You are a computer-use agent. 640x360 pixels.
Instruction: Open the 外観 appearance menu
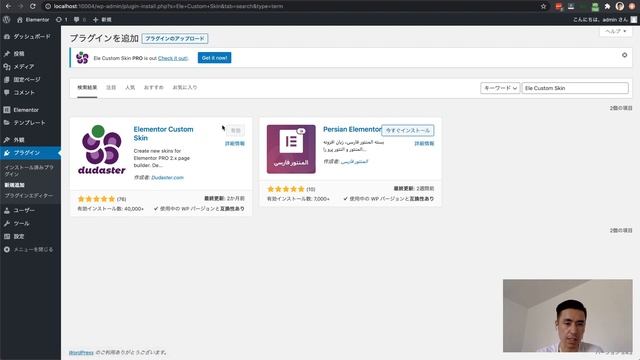point(14,140)
